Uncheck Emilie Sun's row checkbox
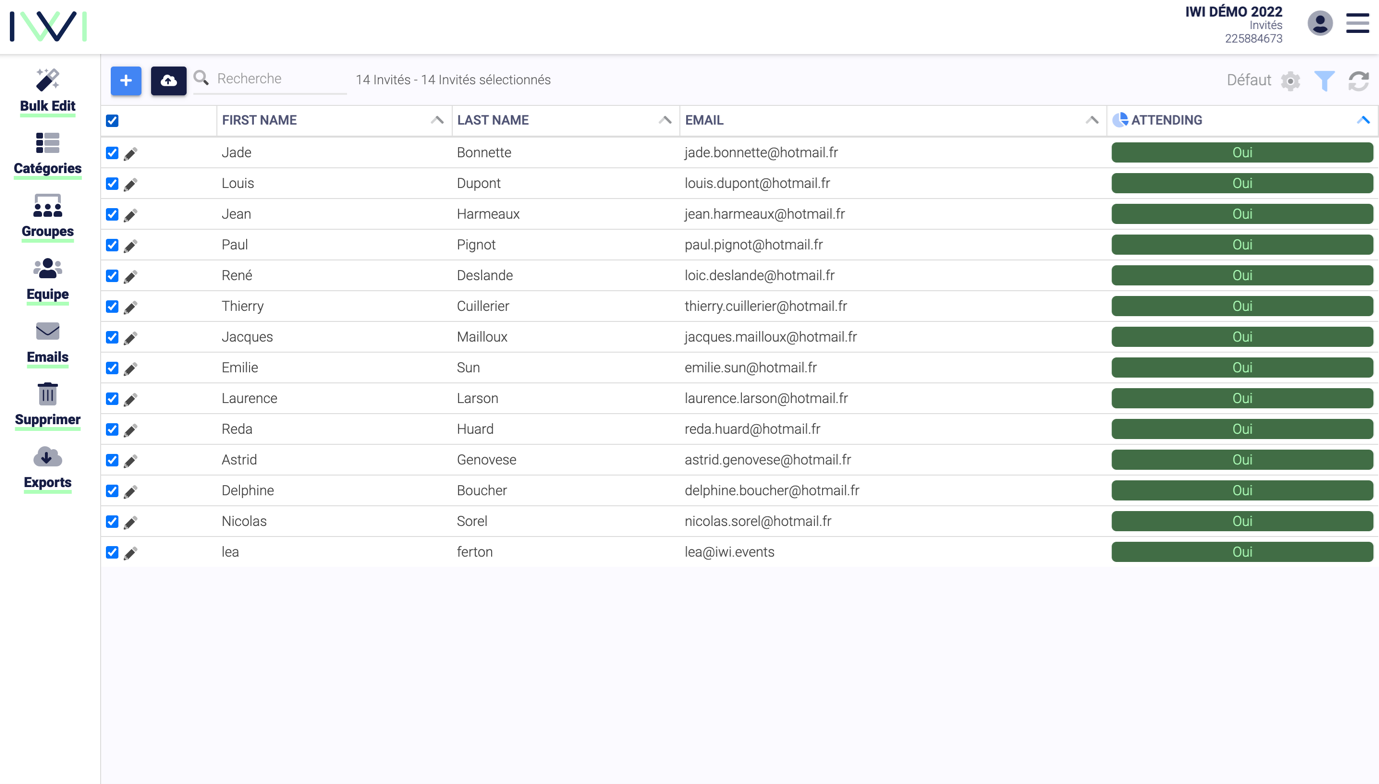The image size is (1379, 784). point(112,368)
